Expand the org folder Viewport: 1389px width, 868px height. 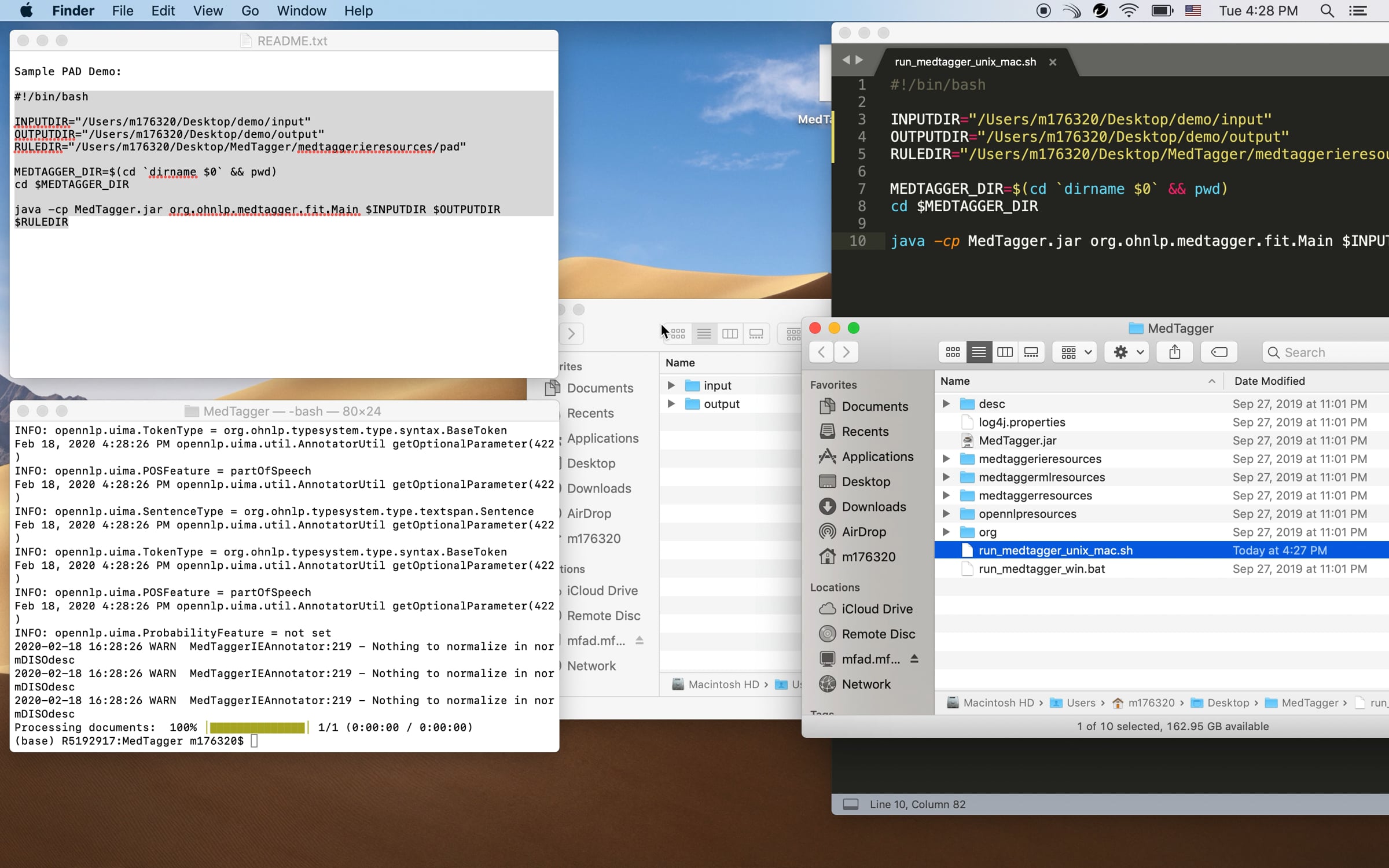coord(946,532)
